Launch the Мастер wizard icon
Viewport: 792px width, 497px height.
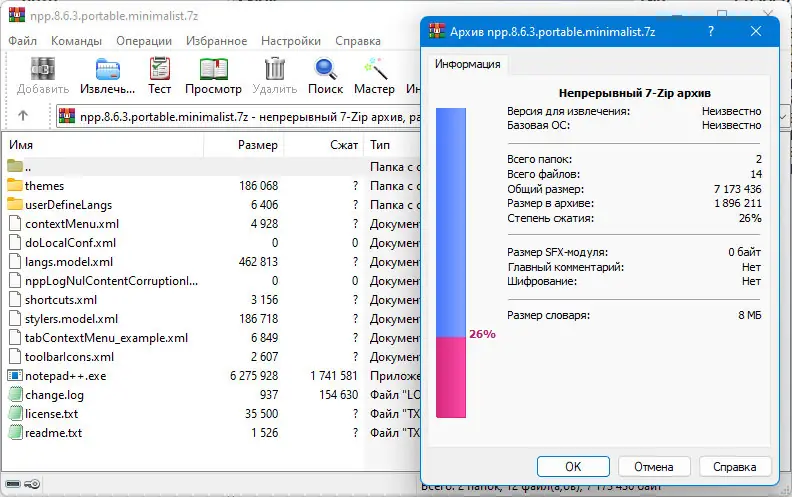click(x=375, y=69)
